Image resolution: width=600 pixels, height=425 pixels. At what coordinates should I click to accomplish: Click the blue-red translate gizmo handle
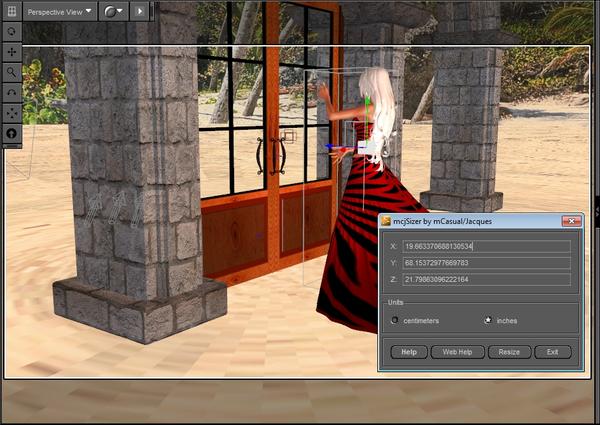pyautogui.click(x=333, y=147)
